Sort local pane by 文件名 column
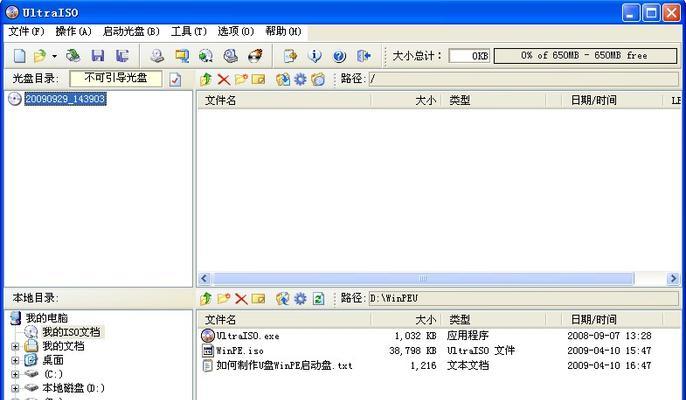686x400 pixels. pyautogui.click(x=284, y=320)
